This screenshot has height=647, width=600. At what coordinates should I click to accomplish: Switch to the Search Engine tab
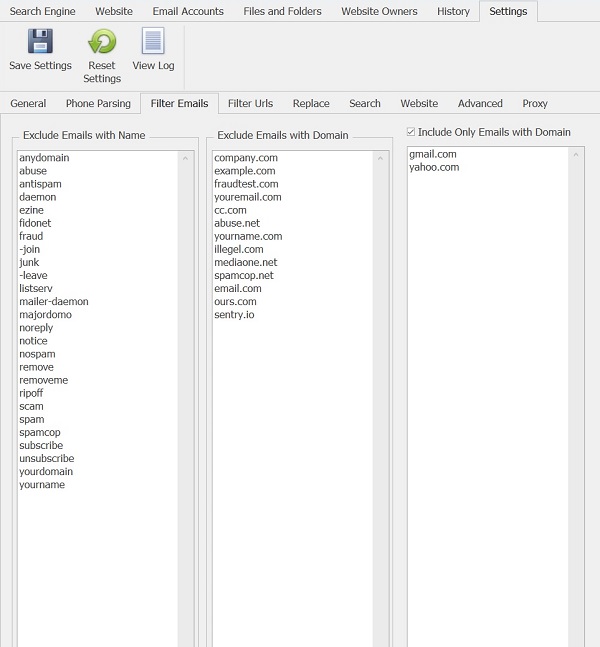(43, 11)
